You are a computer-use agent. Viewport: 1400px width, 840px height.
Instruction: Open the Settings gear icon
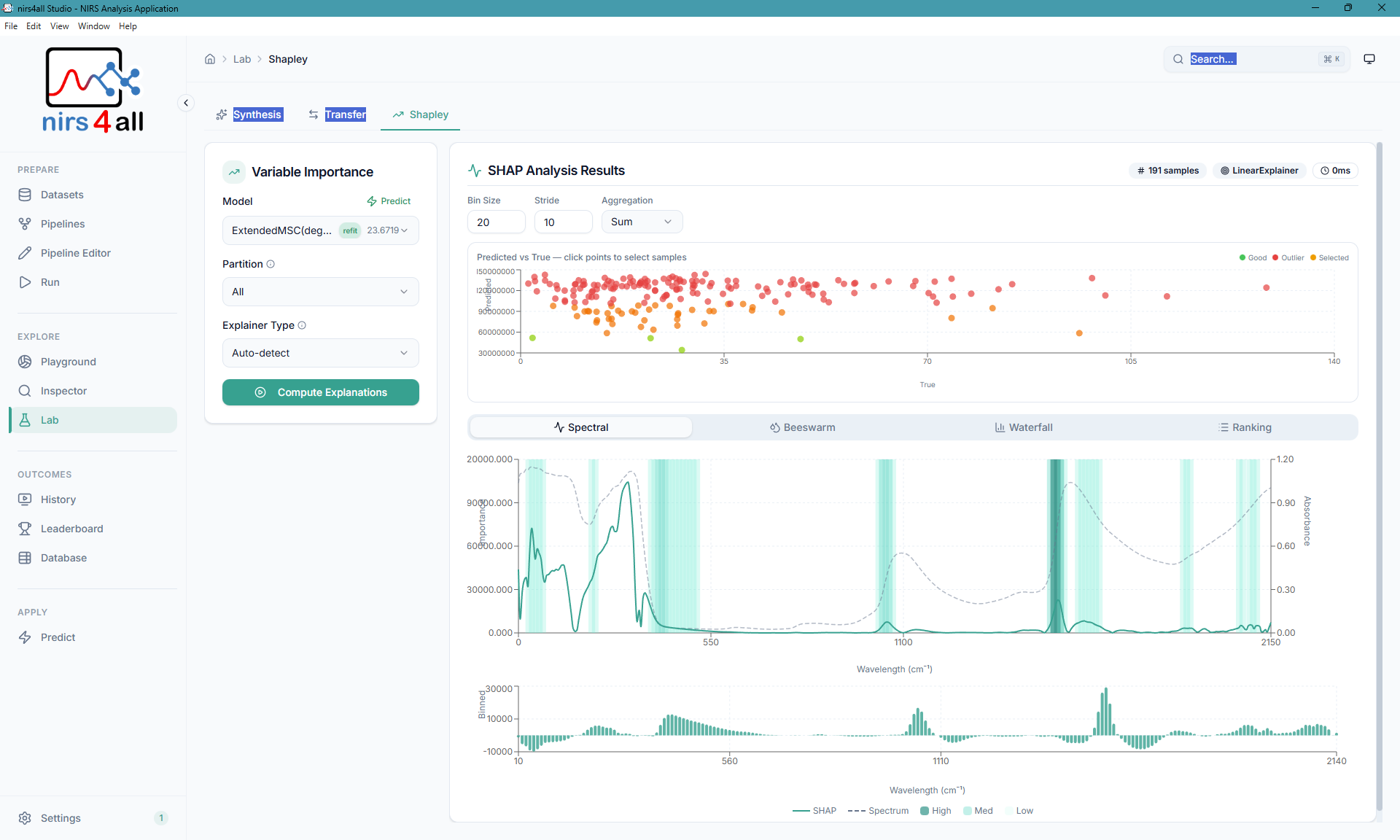click(25, 818)
